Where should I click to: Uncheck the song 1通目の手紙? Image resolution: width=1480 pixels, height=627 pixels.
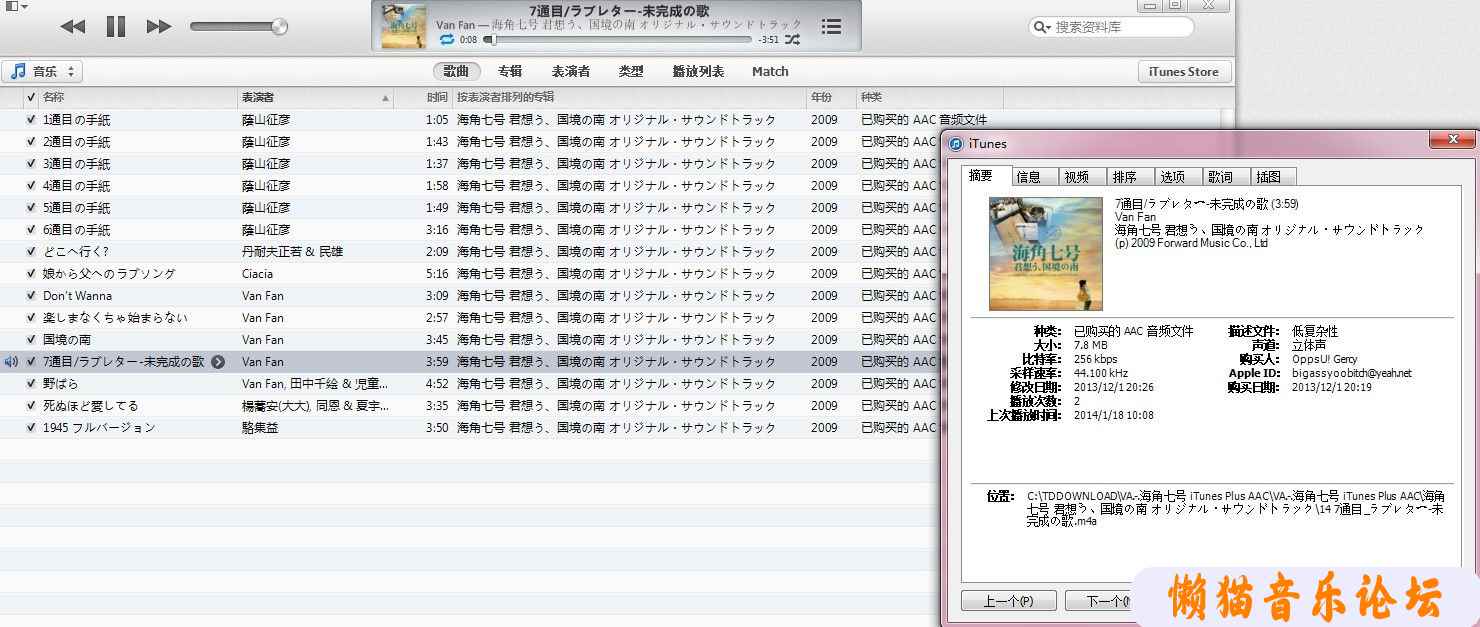point(31,120)
